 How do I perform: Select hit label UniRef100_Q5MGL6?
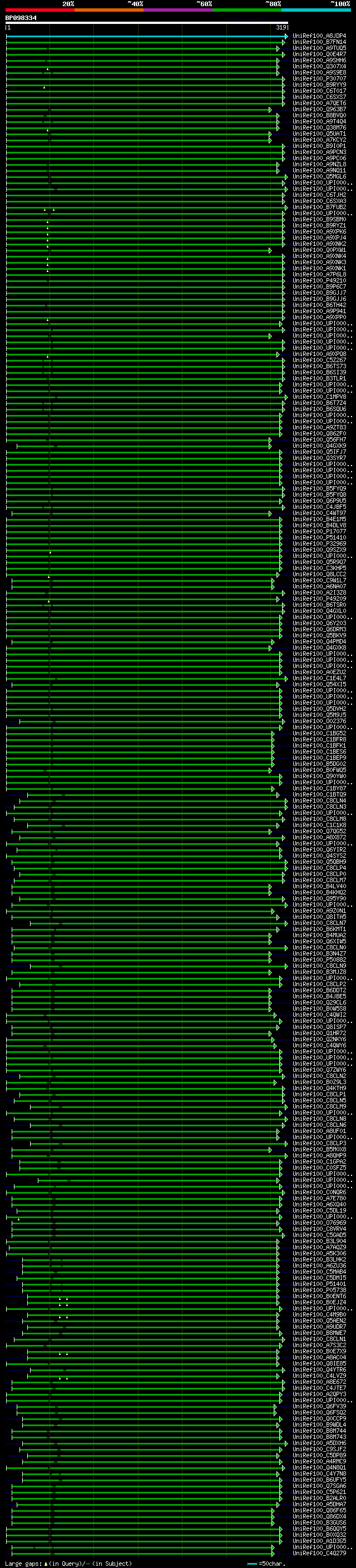[319, 176]
